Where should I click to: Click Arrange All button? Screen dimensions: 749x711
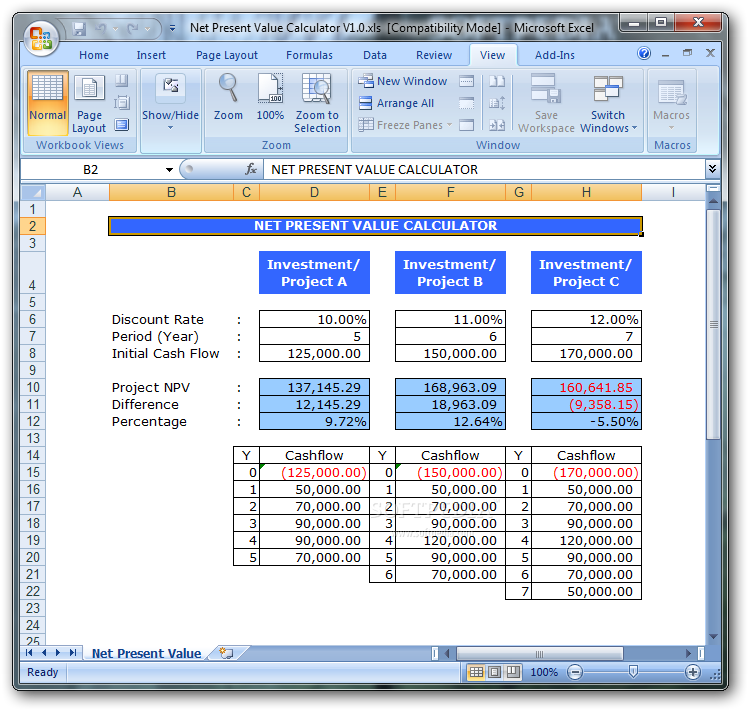click(x=396, y=103)
